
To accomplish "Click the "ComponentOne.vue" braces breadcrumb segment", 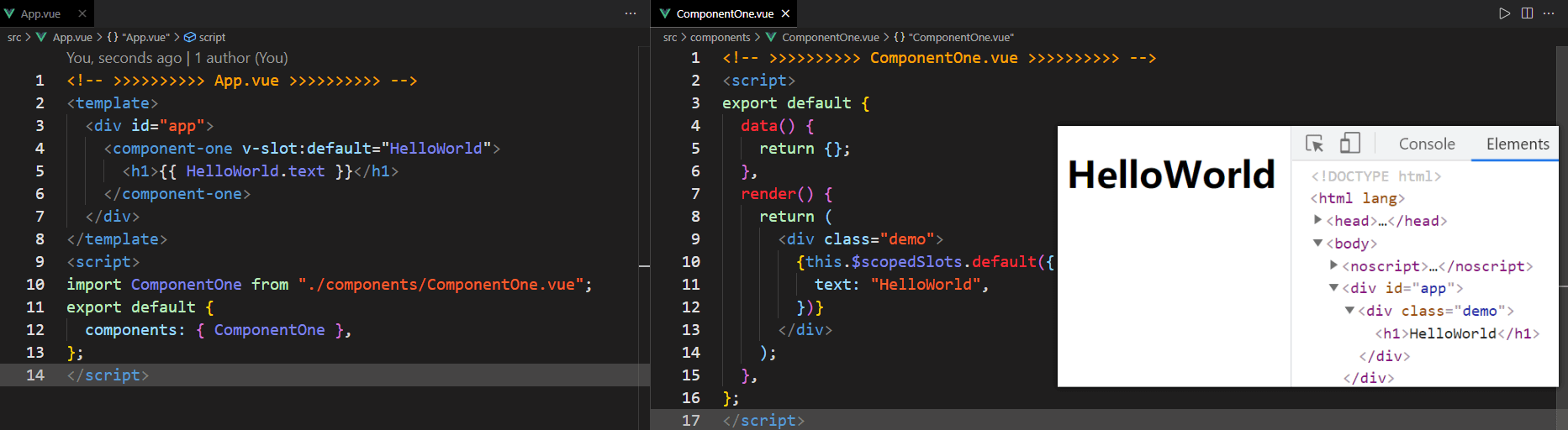I will click(x=953, y=37).
